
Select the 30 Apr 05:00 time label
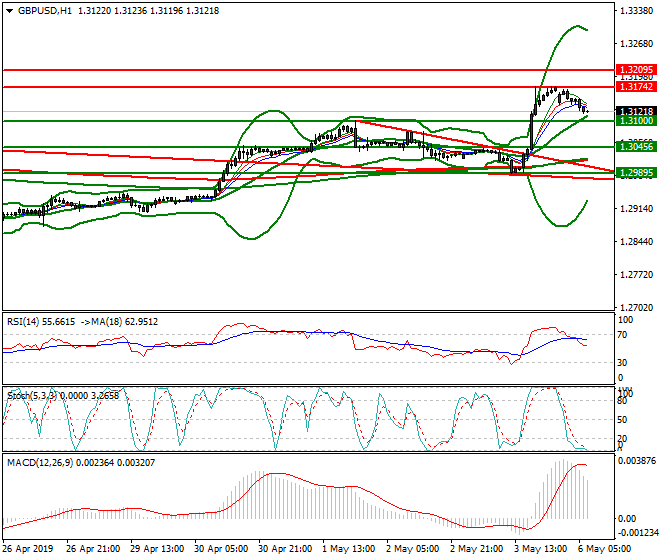click(x=219, y=551)
